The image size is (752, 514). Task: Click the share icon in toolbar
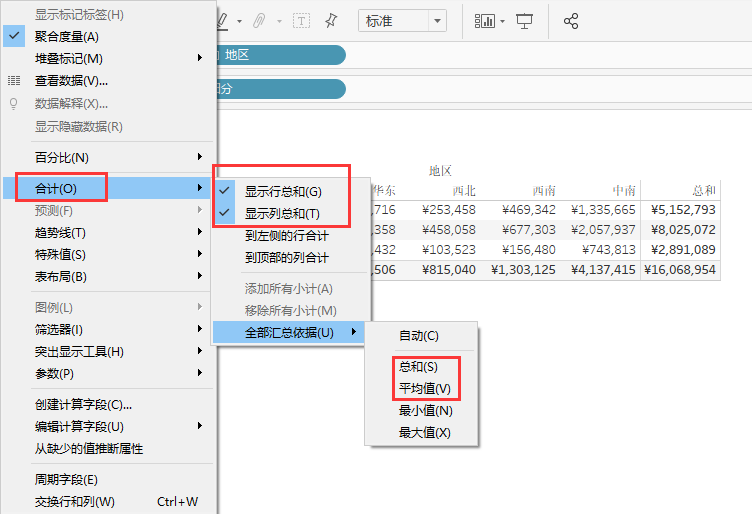[571, 21]
